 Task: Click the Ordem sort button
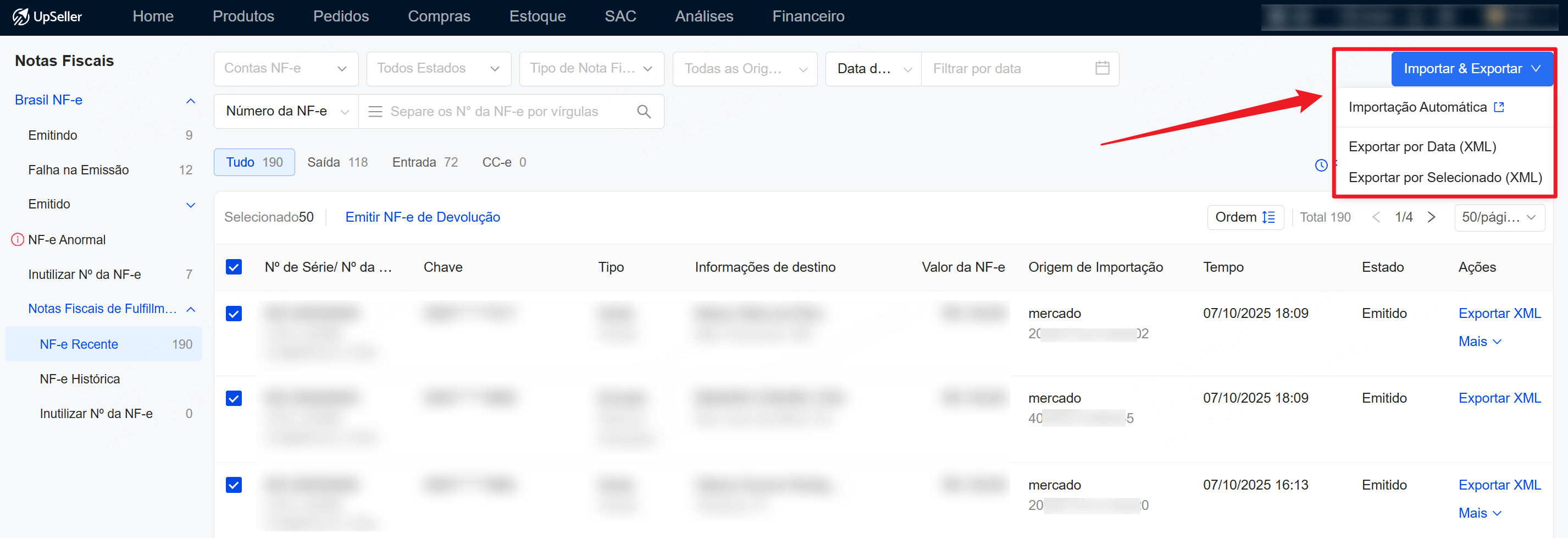tap(1245, 217)
